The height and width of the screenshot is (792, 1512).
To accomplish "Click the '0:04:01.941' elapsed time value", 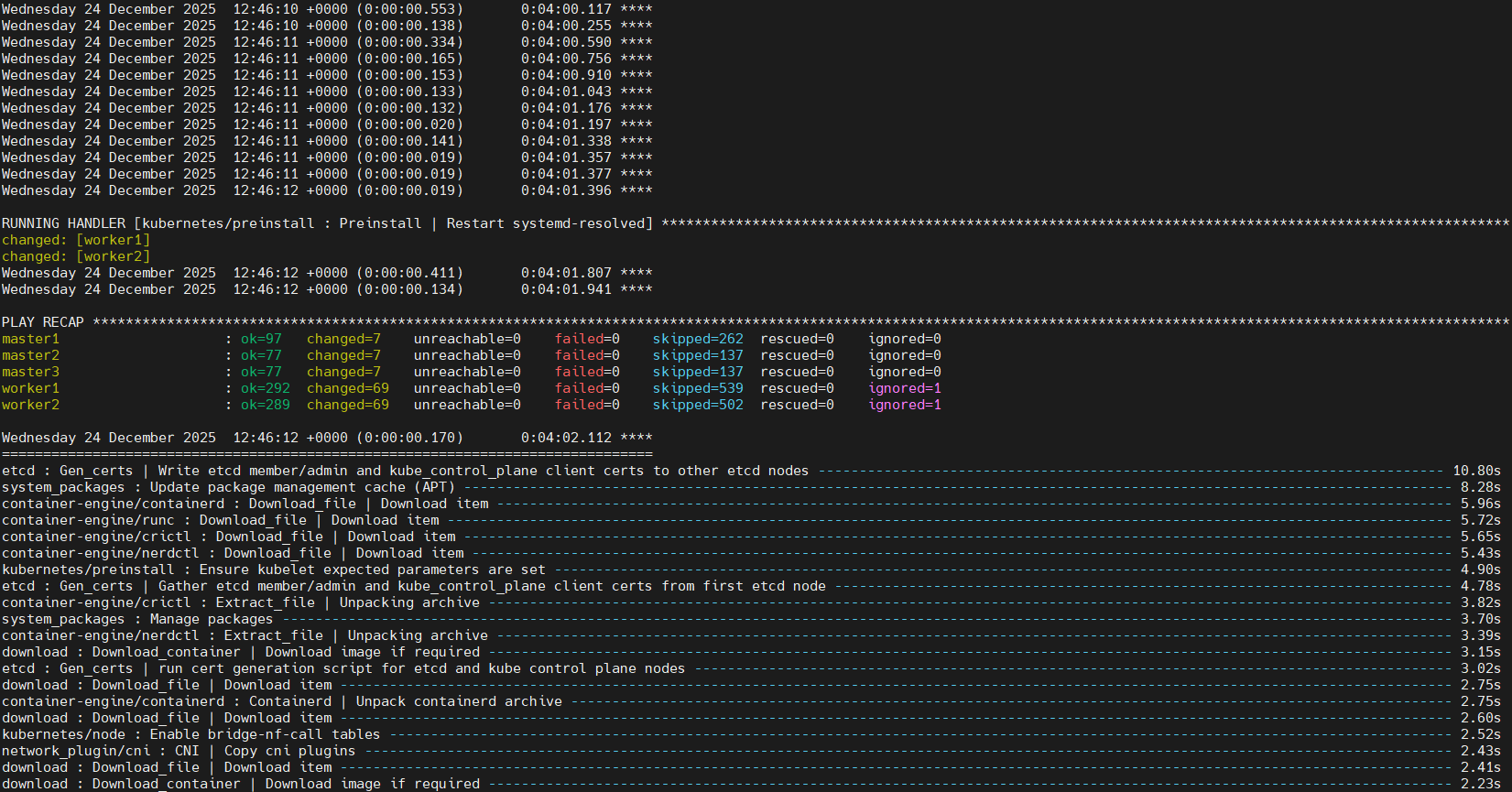I will [566, 289].
